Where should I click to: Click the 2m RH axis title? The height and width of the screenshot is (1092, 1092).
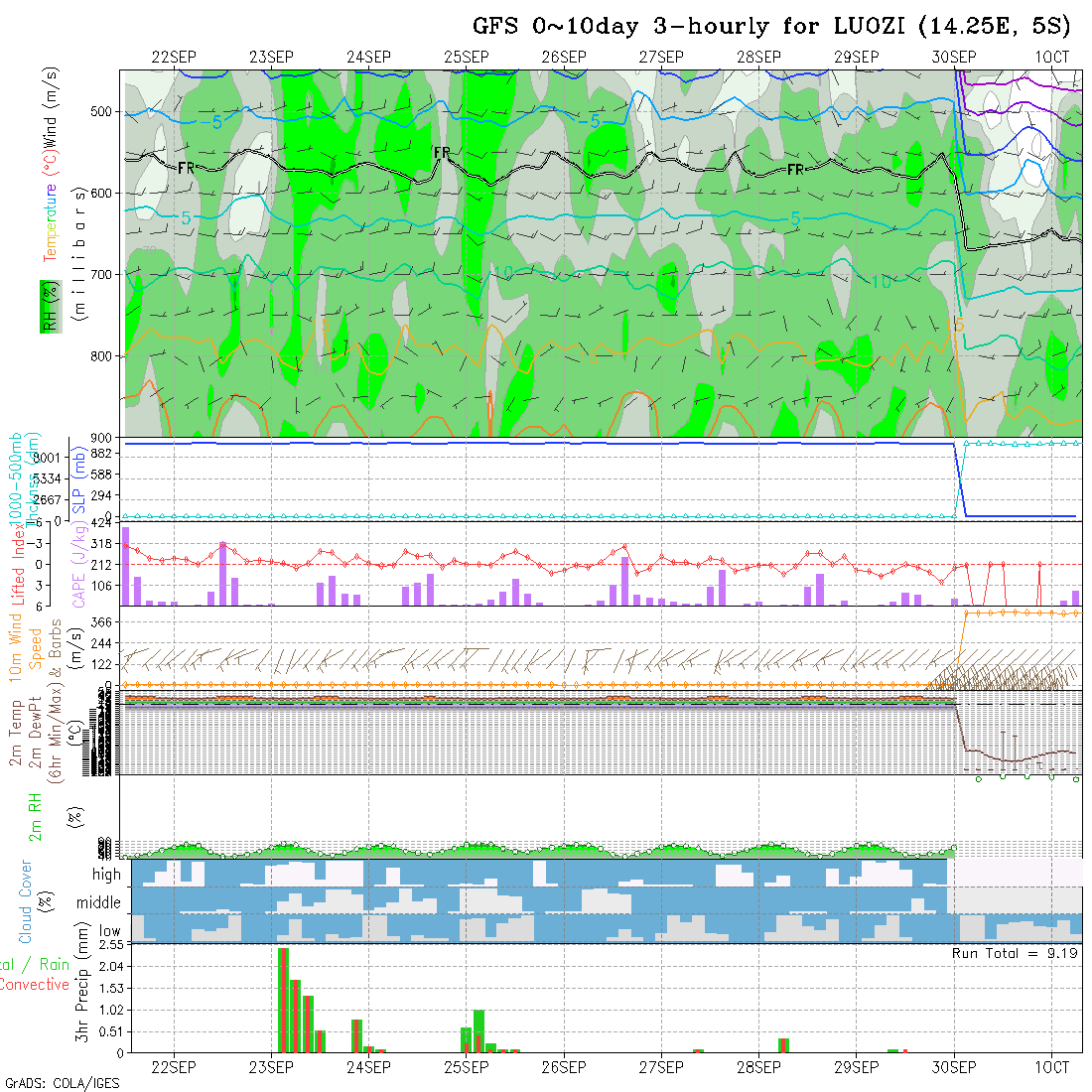36,814
